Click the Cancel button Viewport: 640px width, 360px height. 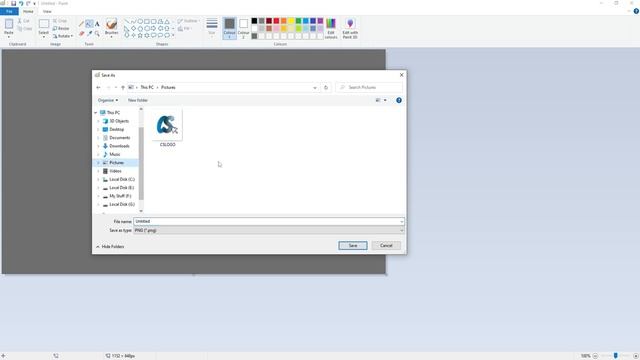386,245
